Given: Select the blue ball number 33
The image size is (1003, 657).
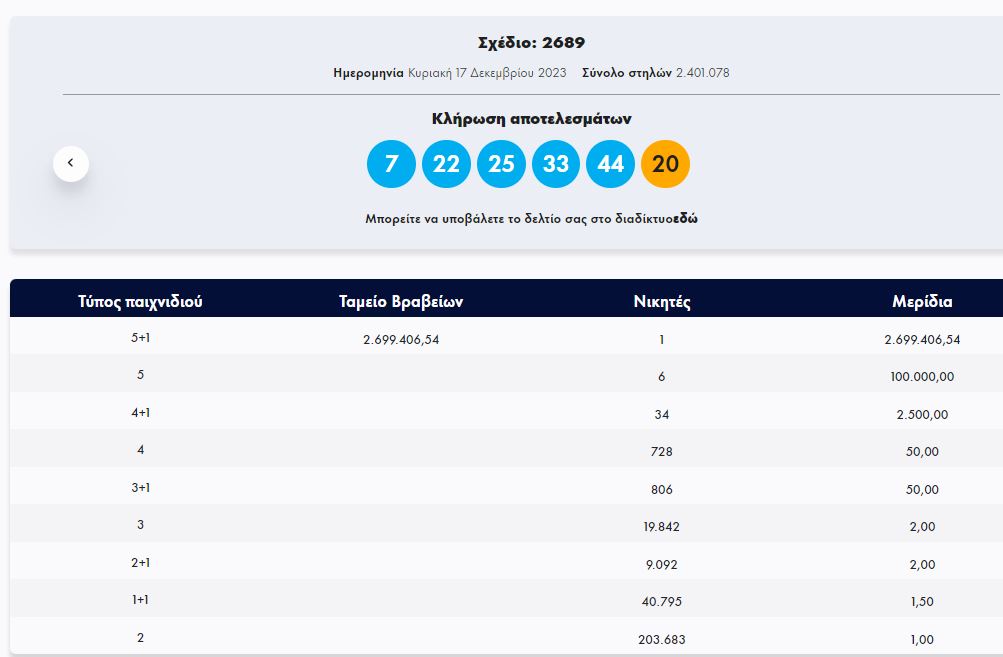Looking at the screenshot, I should click(556, 164).
